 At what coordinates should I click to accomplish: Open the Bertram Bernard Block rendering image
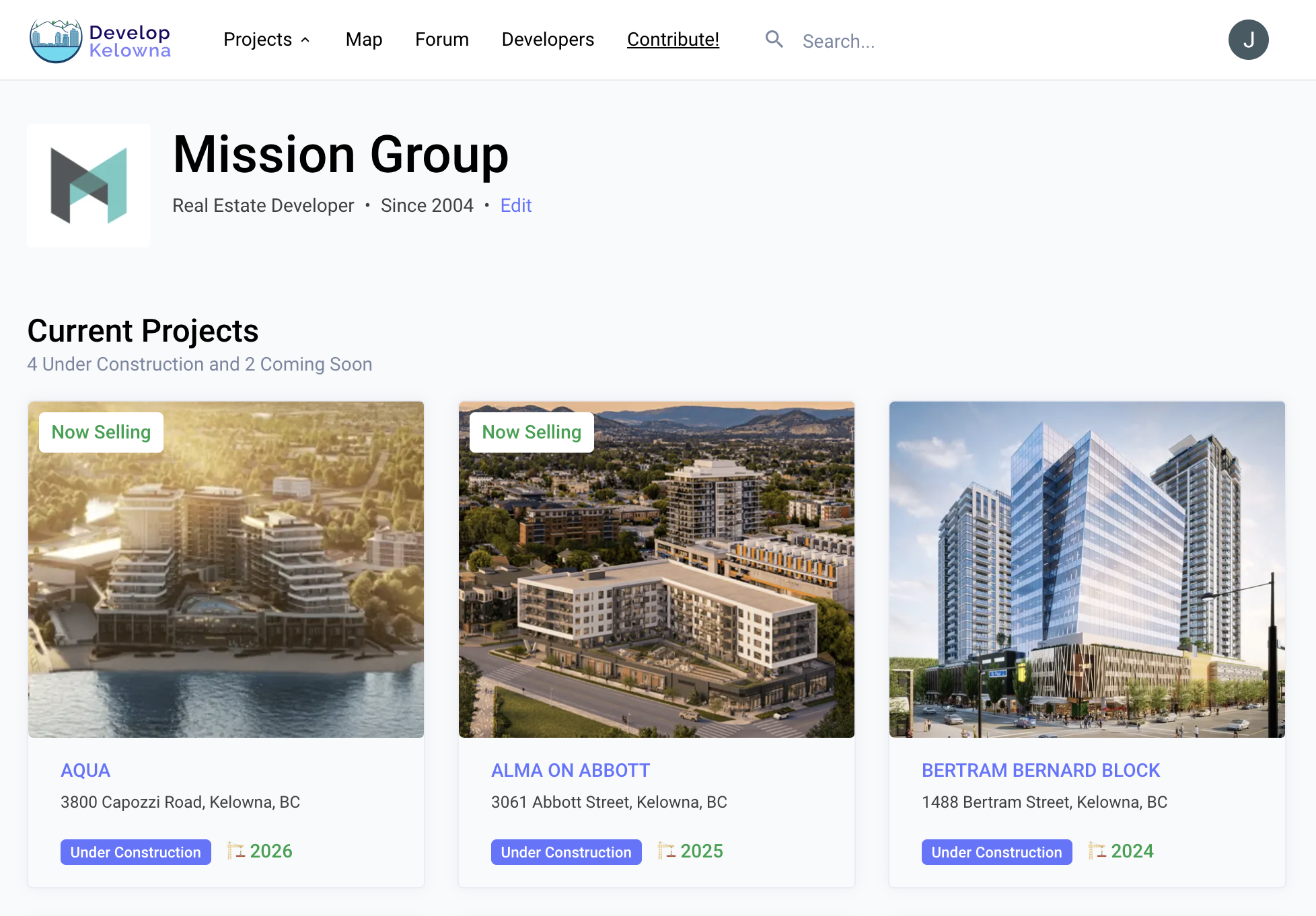[x=1087, y=570]
